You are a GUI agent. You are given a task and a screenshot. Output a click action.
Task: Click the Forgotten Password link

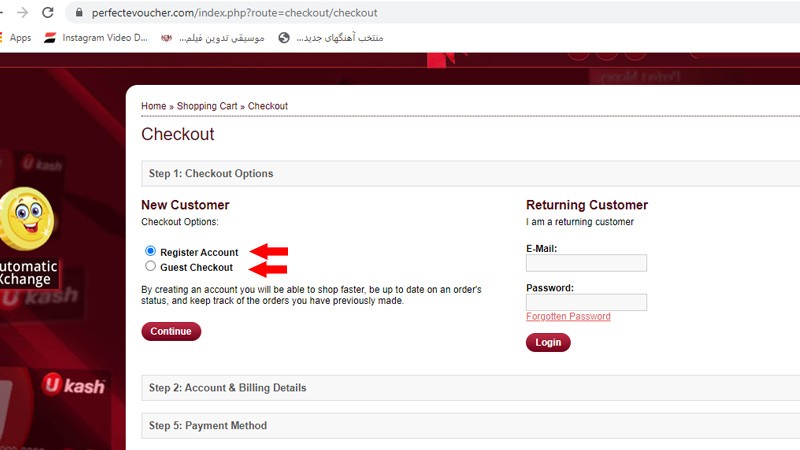568,317
